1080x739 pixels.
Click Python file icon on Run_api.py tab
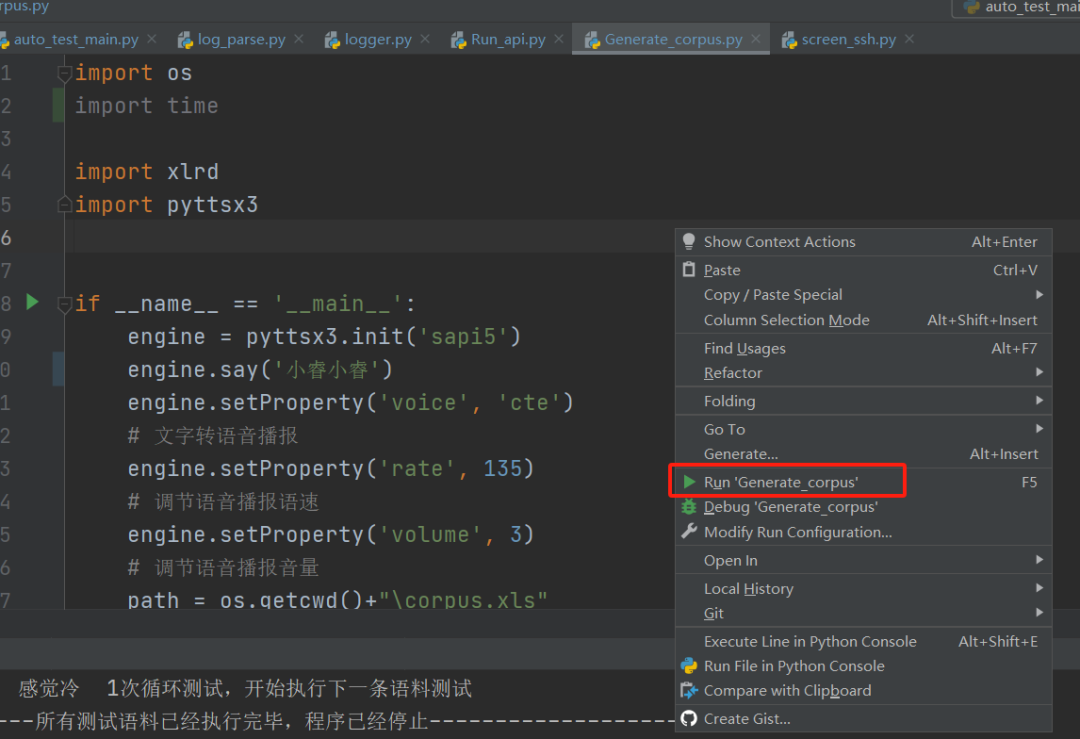tap(459, 40)
